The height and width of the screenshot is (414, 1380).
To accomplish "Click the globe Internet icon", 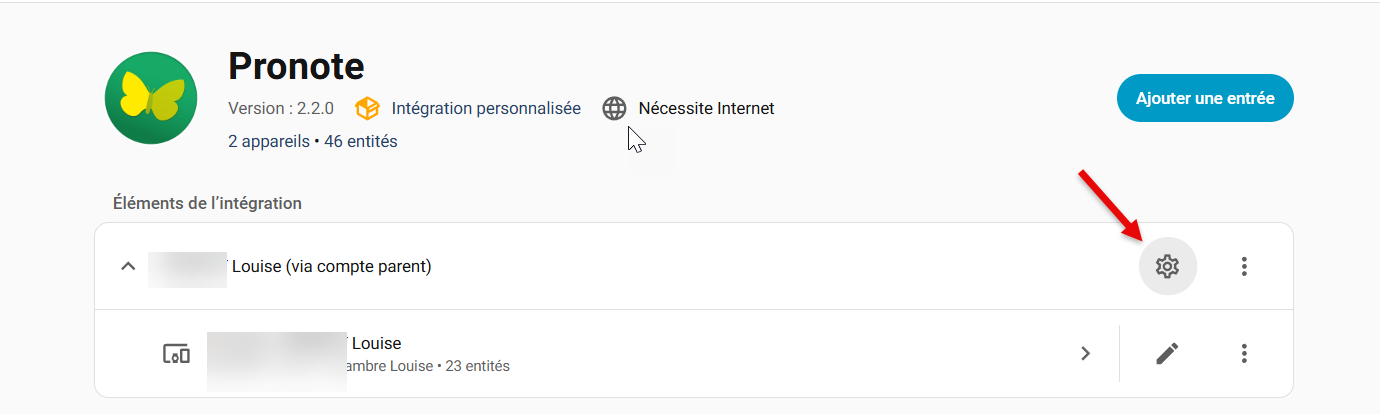I will (614, 108).
